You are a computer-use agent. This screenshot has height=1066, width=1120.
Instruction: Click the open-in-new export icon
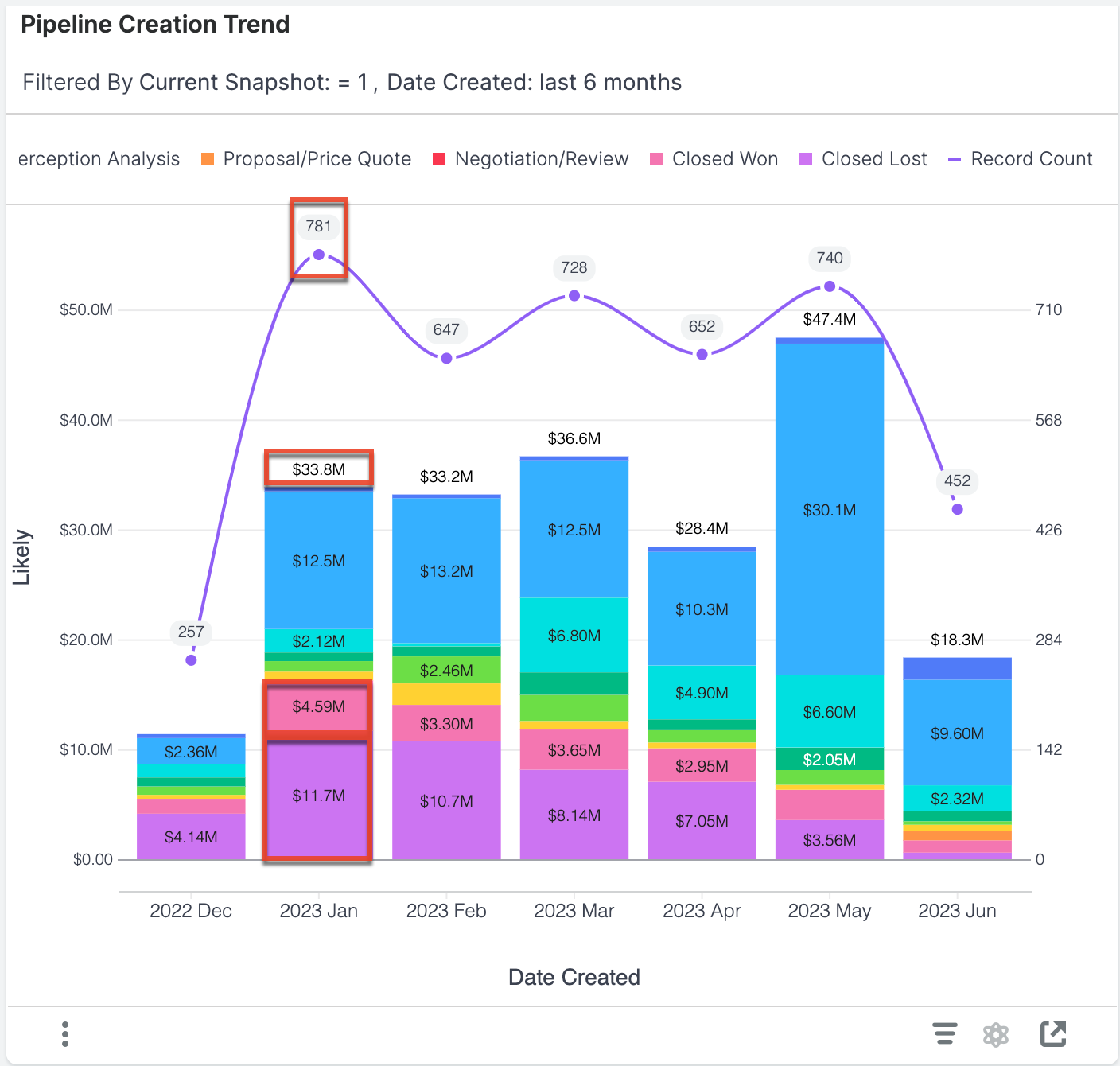1053,1033
